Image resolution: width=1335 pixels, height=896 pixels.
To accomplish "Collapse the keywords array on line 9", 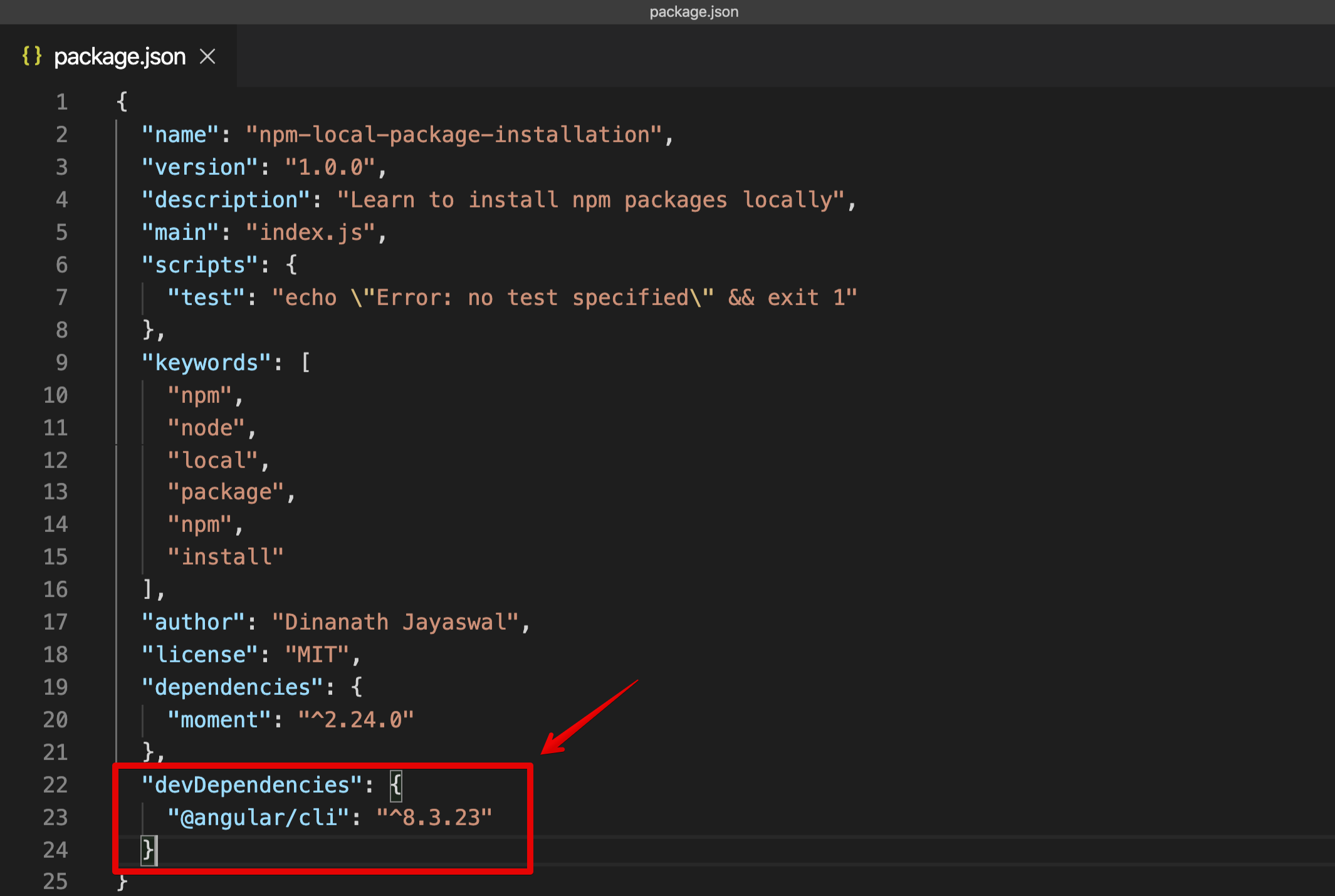I will tap(94, 363).
